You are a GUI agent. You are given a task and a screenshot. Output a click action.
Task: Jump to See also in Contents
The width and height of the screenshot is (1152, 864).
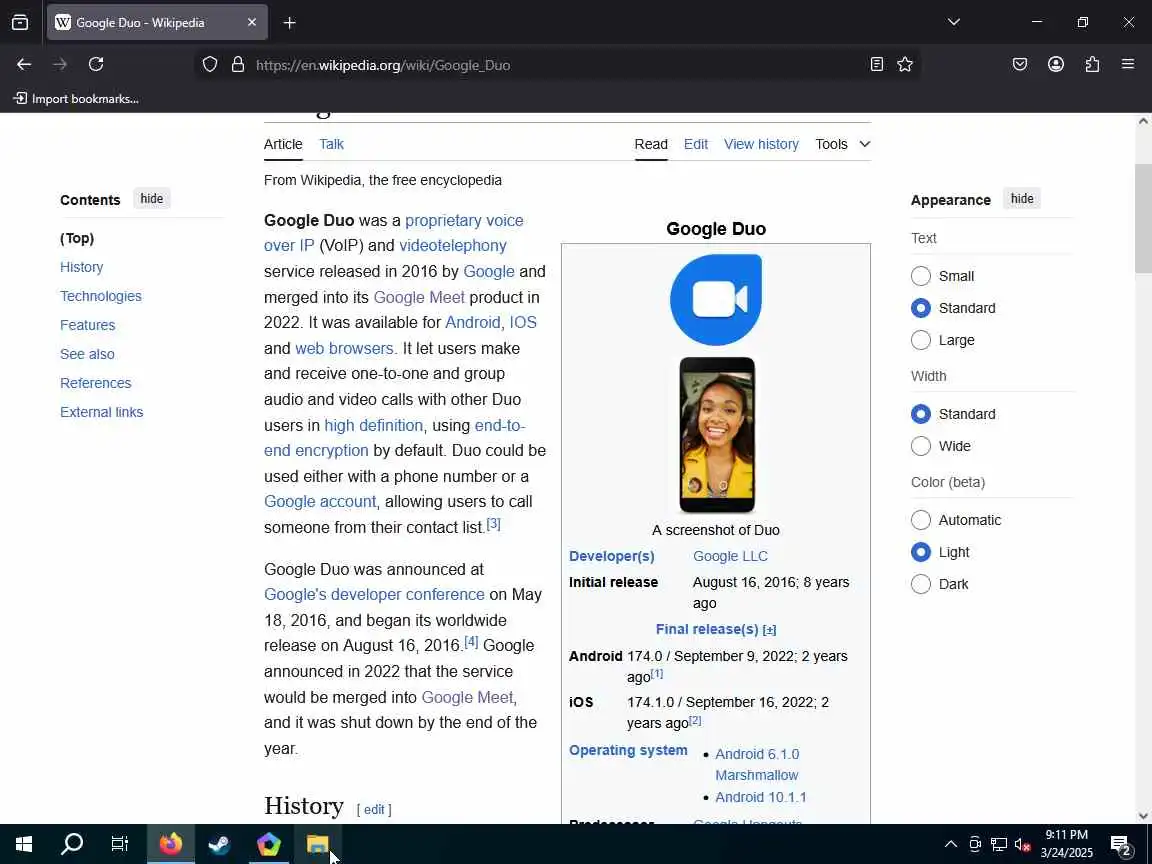click(87, 354)
